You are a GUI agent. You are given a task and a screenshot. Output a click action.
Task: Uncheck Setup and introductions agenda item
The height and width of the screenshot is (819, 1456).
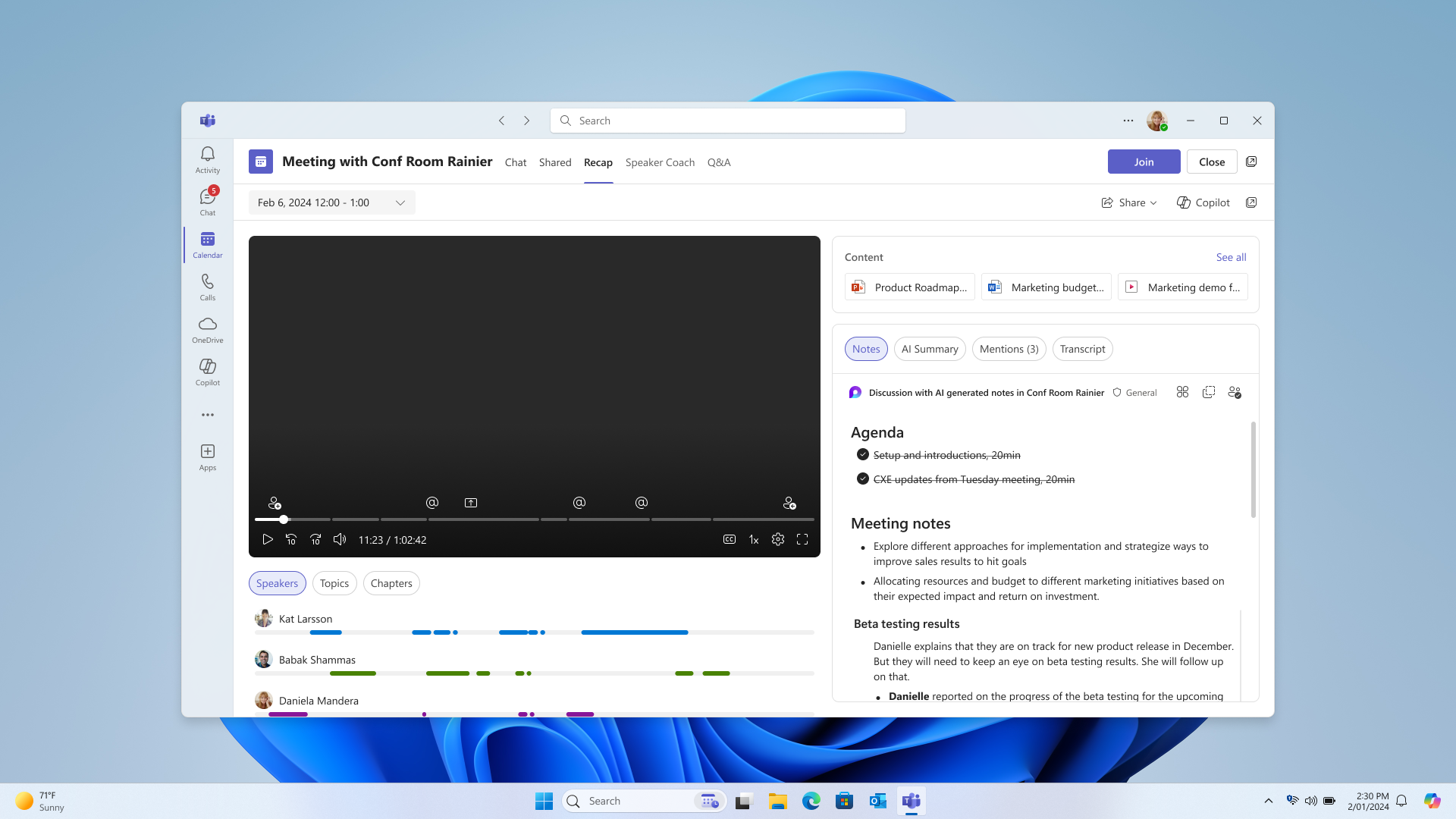coord(862,454)
